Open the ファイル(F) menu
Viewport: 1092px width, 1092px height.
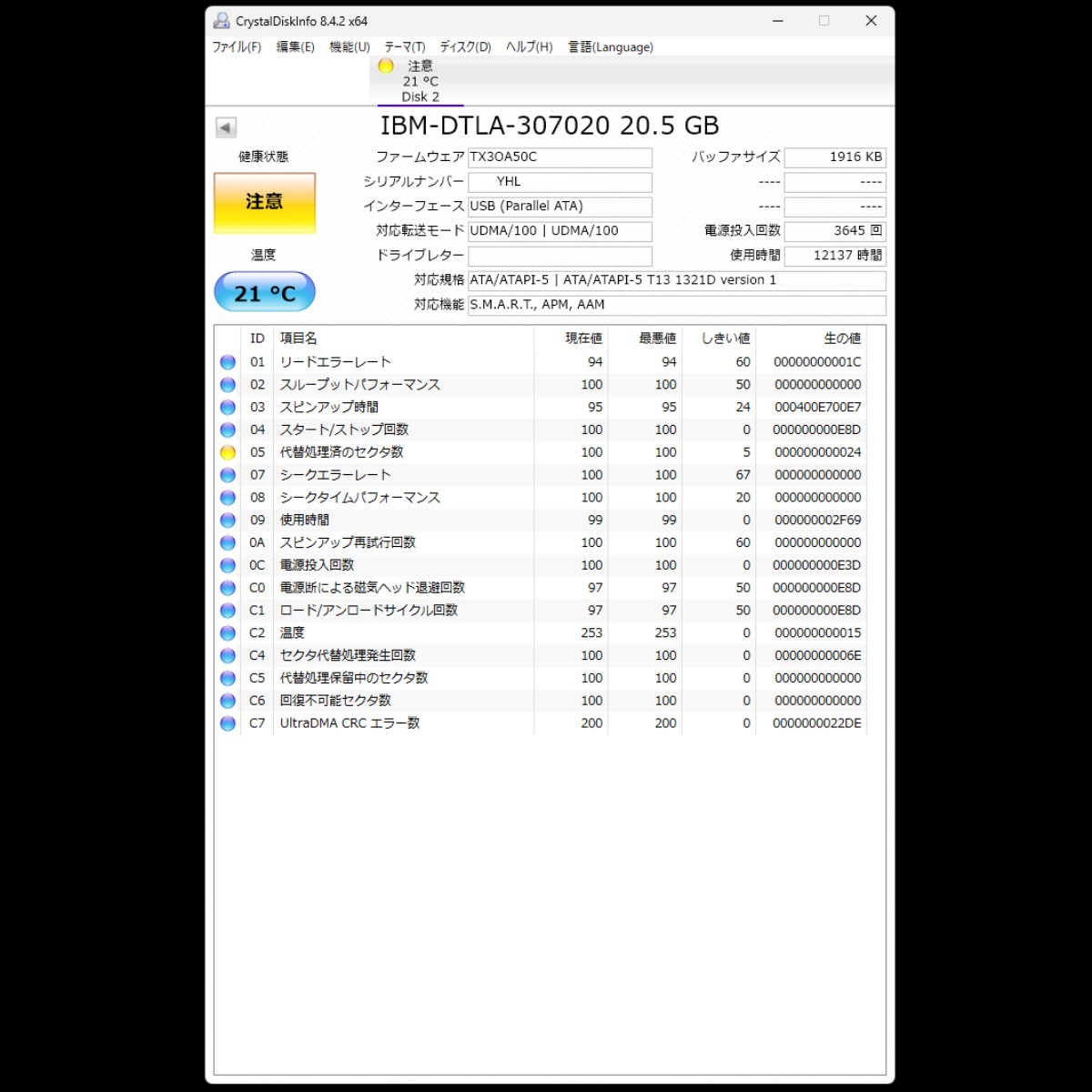tap(237, 47)
